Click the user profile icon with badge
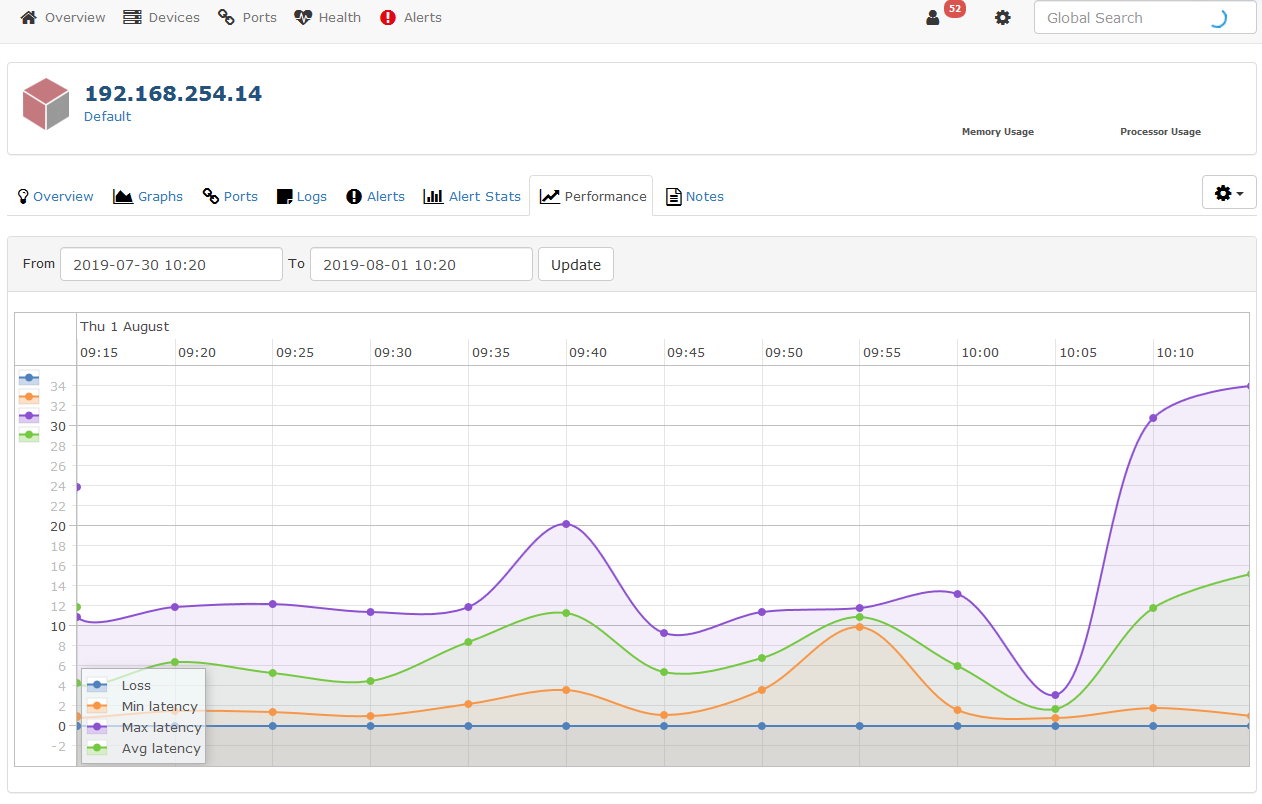Image resolution: width=1262 pixels, height=804 pixels. [x=933, y=18]
